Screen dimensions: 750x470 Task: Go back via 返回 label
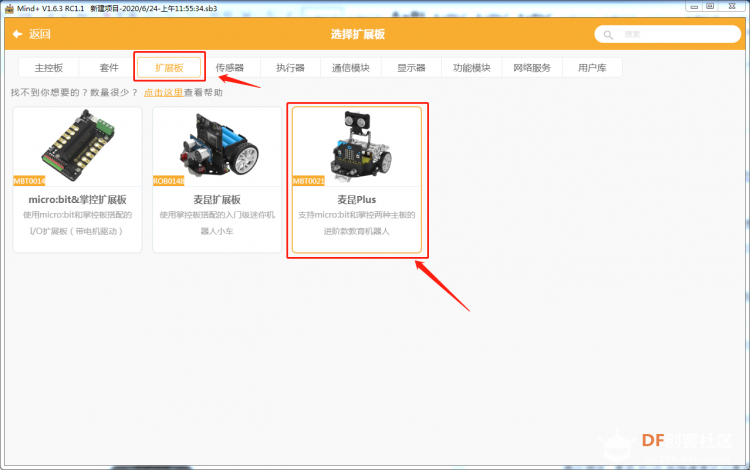[x=40, y=34]
